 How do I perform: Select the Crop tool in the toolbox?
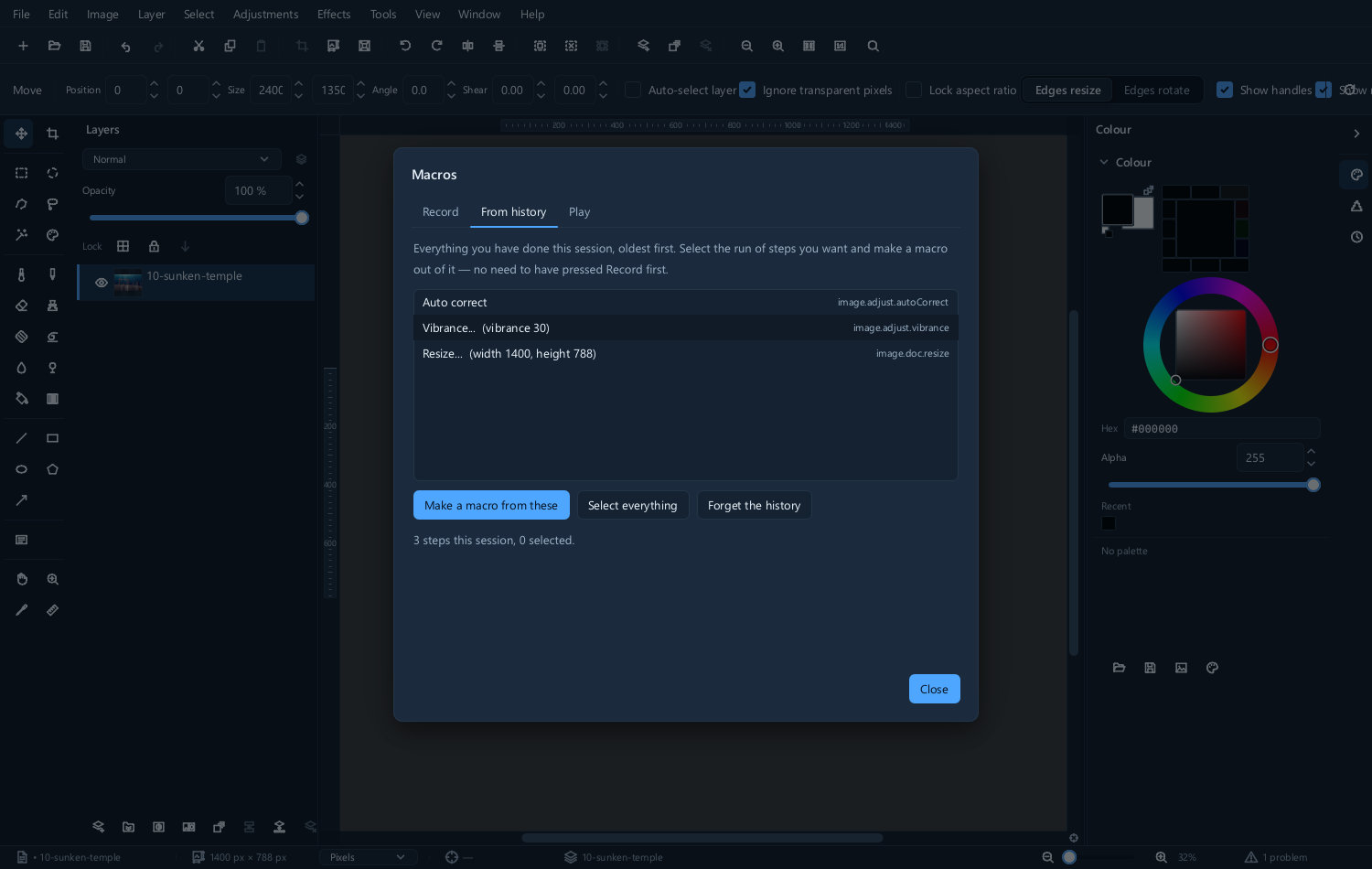[x=52, y=134]
